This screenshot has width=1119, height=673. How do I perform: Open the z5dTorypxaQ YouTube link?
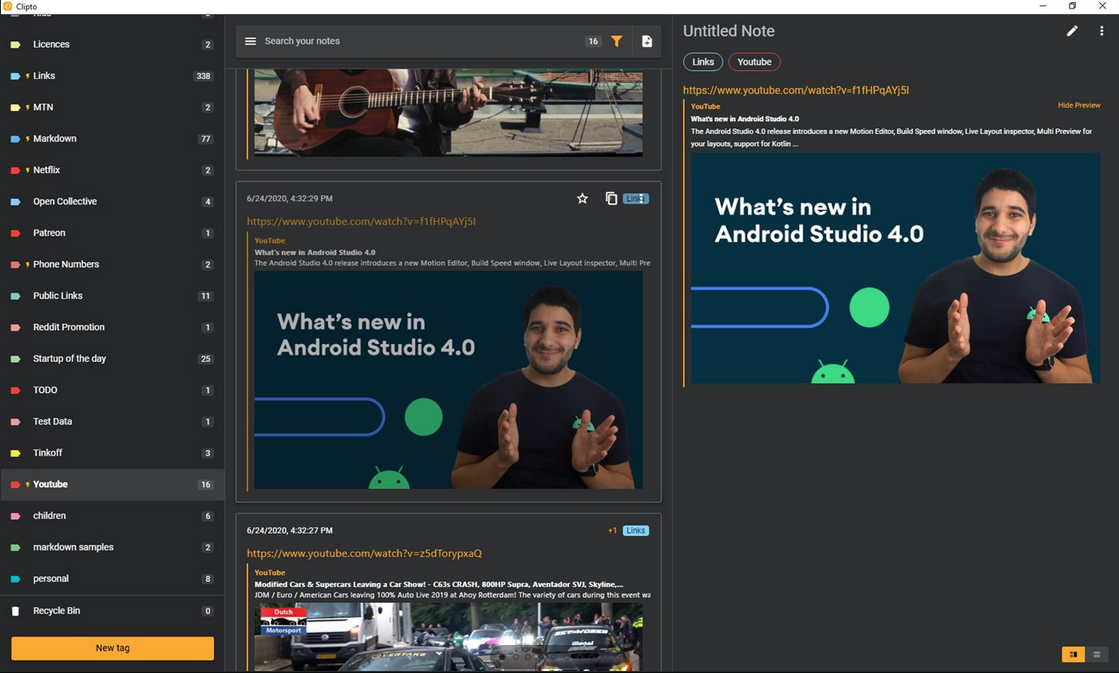point(364,553)
